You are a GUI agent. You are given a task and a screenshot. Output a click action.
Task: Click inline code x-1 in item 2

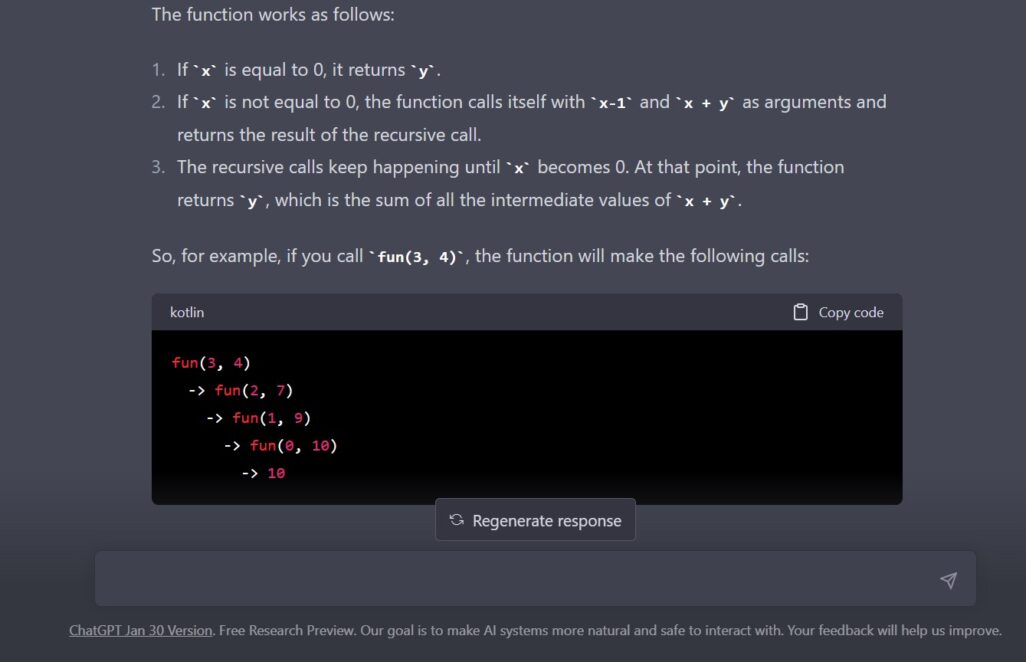click(x=612, y=103)
